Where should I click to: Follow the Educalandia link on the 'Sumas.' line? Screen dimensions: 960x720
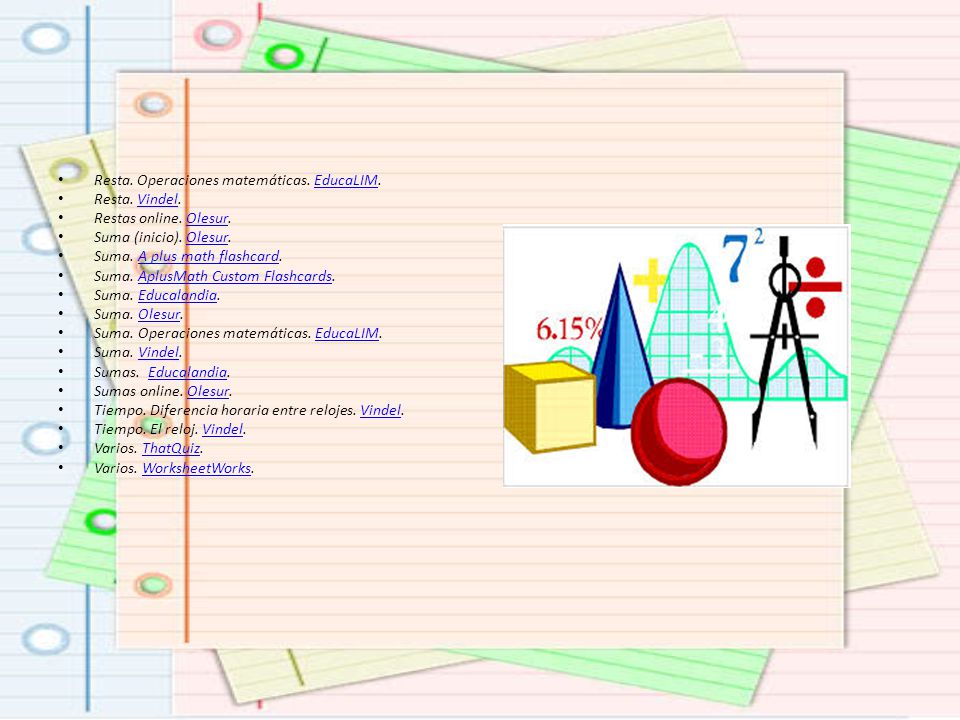pyautogui.click(x=187, y=372)
